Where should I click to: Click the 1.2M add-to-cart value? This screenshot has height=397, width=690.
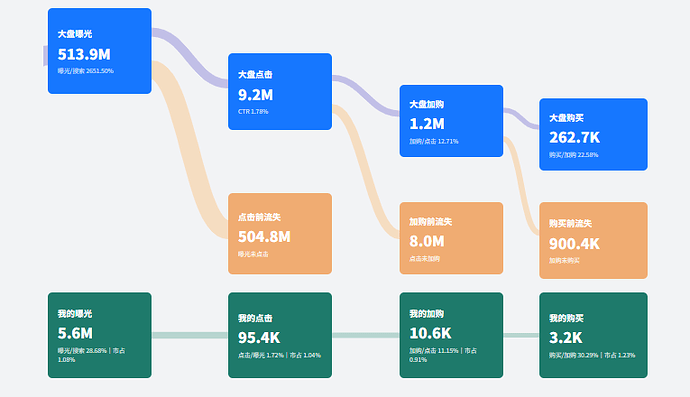(x=427, y=124)
